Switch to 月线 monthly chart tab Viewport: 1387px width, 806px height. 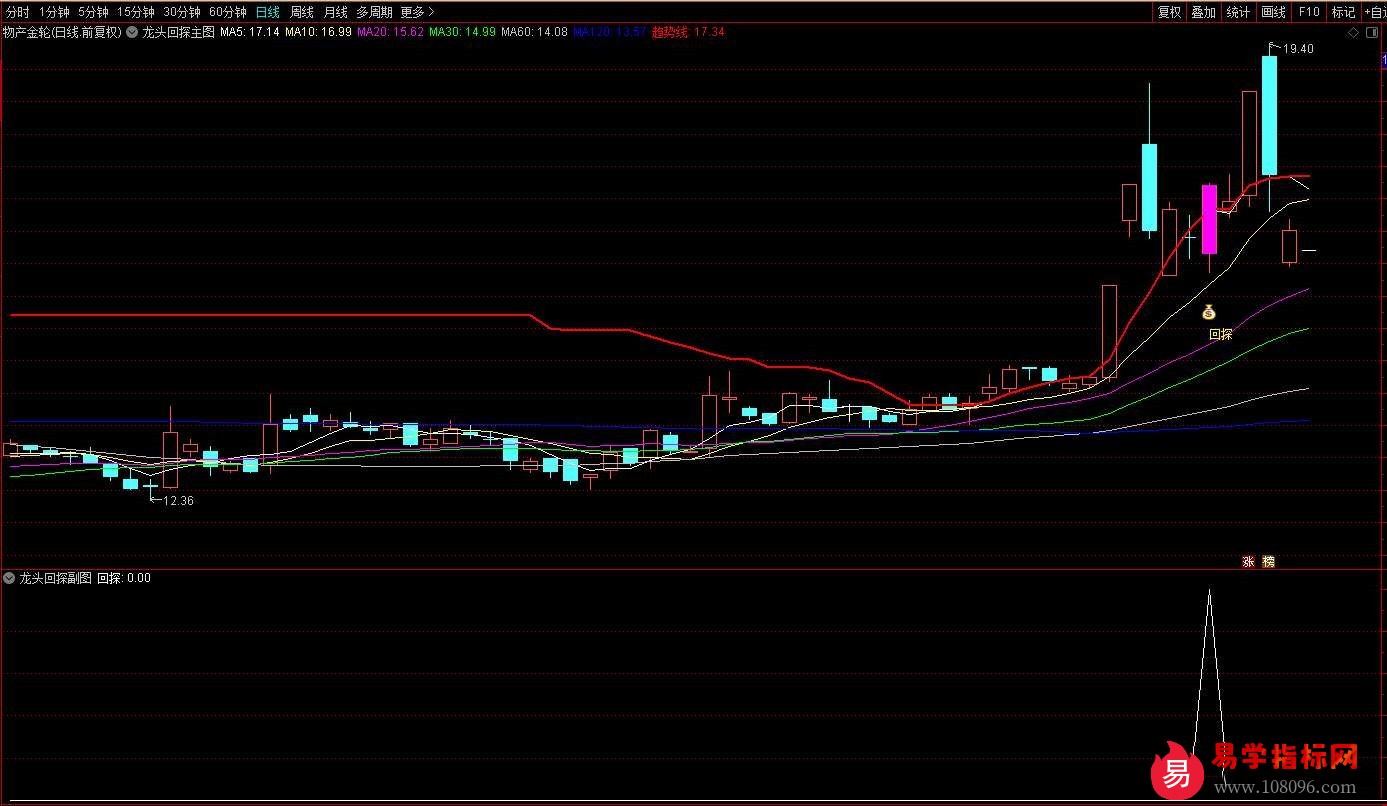pyautogui.click(x=336, y=12)
